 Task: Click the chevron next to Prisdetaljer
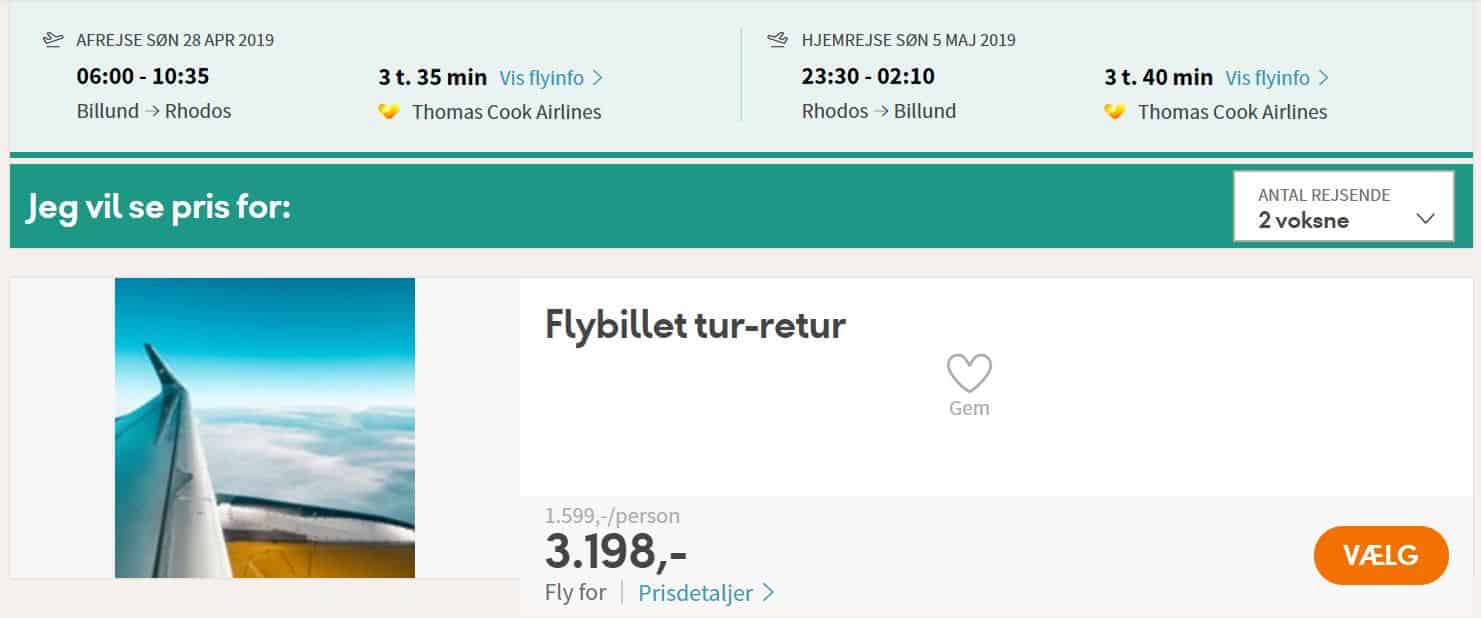[768, 592]
